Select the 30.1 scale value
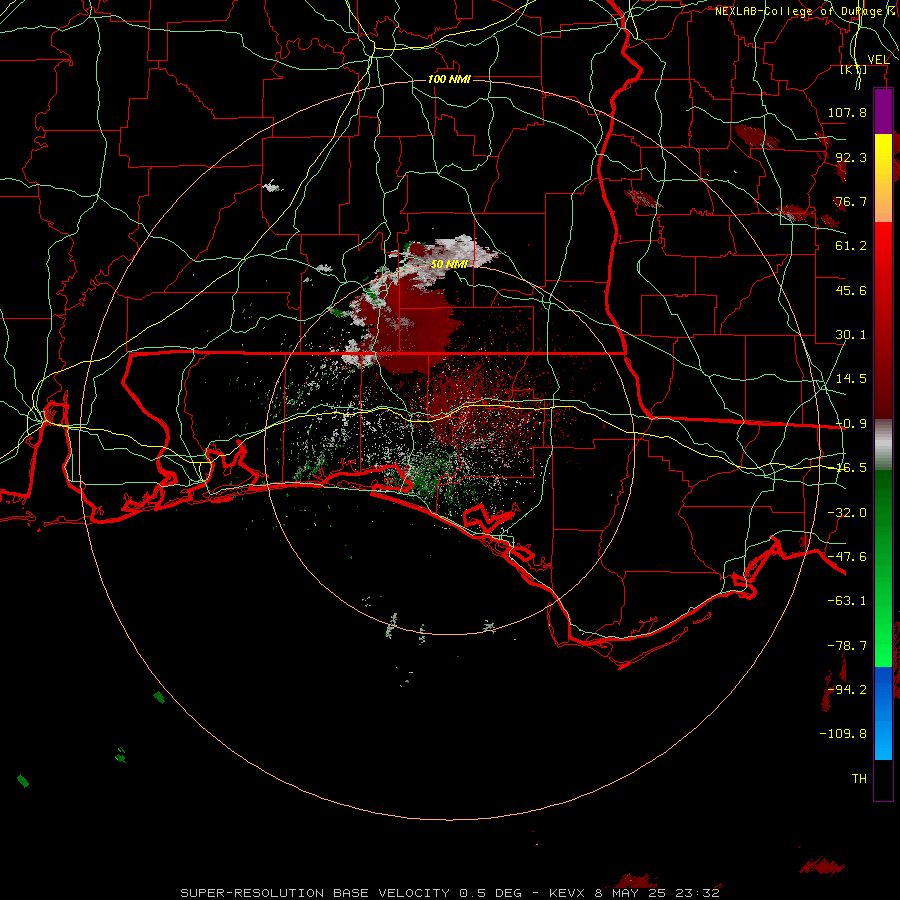Screen dimensions: 900x900 click(851, 335)
